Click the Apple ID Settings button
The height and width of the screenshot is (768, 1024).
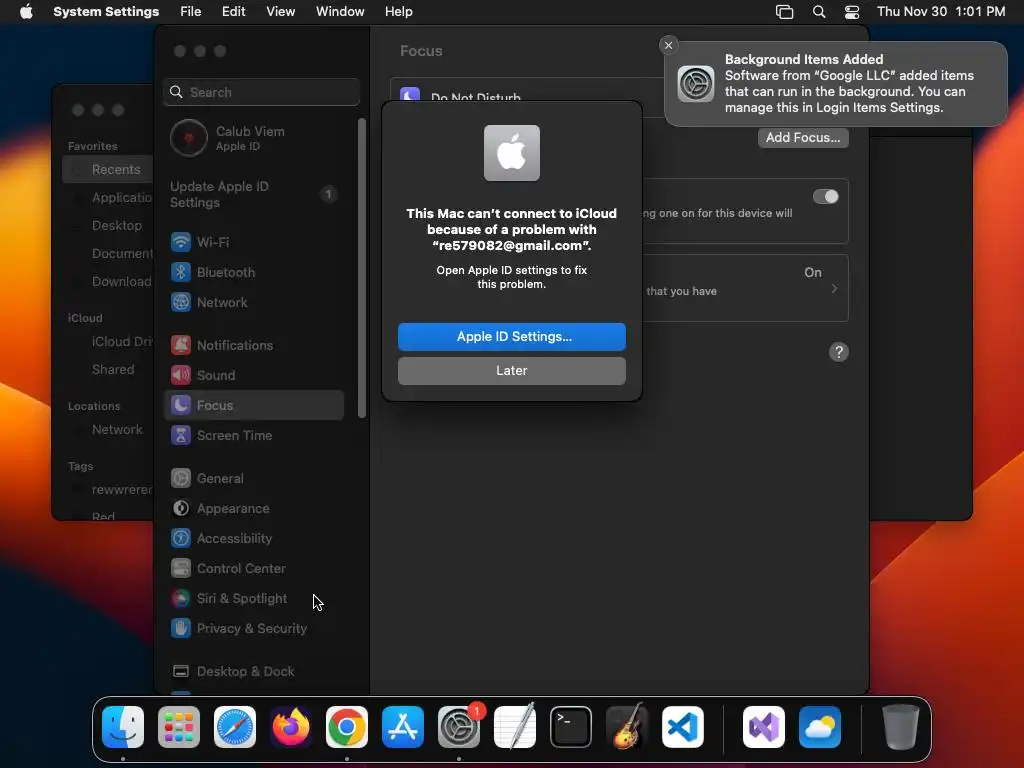click(512, 337)
